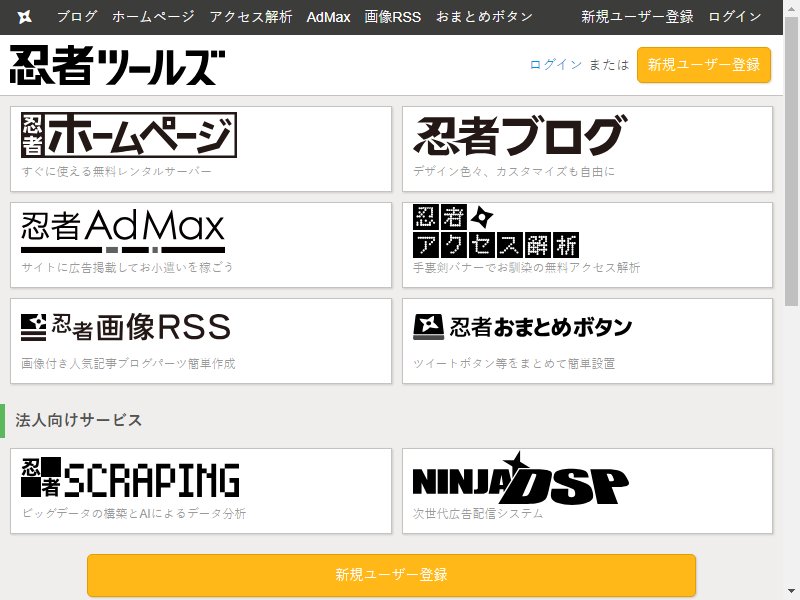Open the 忍者ブログ logo card
This screenshot has width=800, height=600.
(x=587, y=149)
